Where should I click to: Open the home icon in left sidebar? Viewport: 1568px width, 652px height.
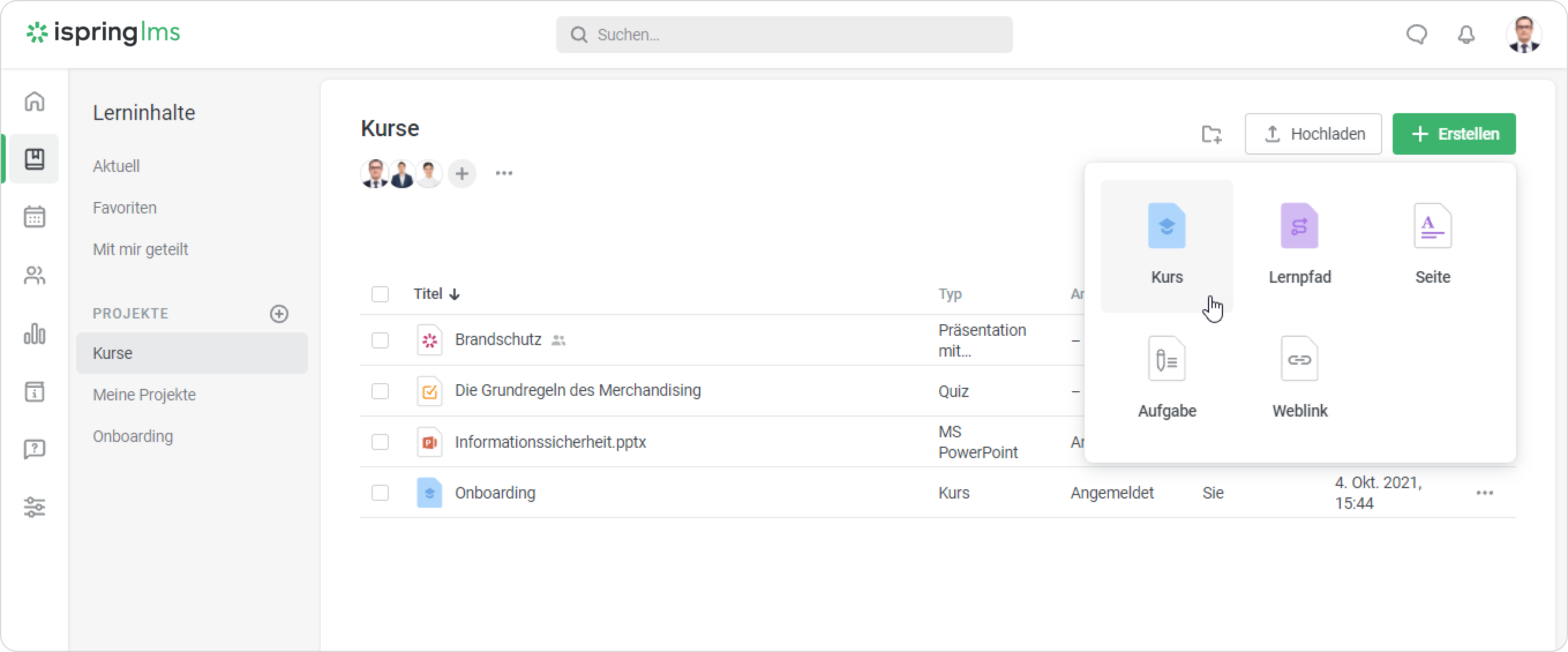35,101
